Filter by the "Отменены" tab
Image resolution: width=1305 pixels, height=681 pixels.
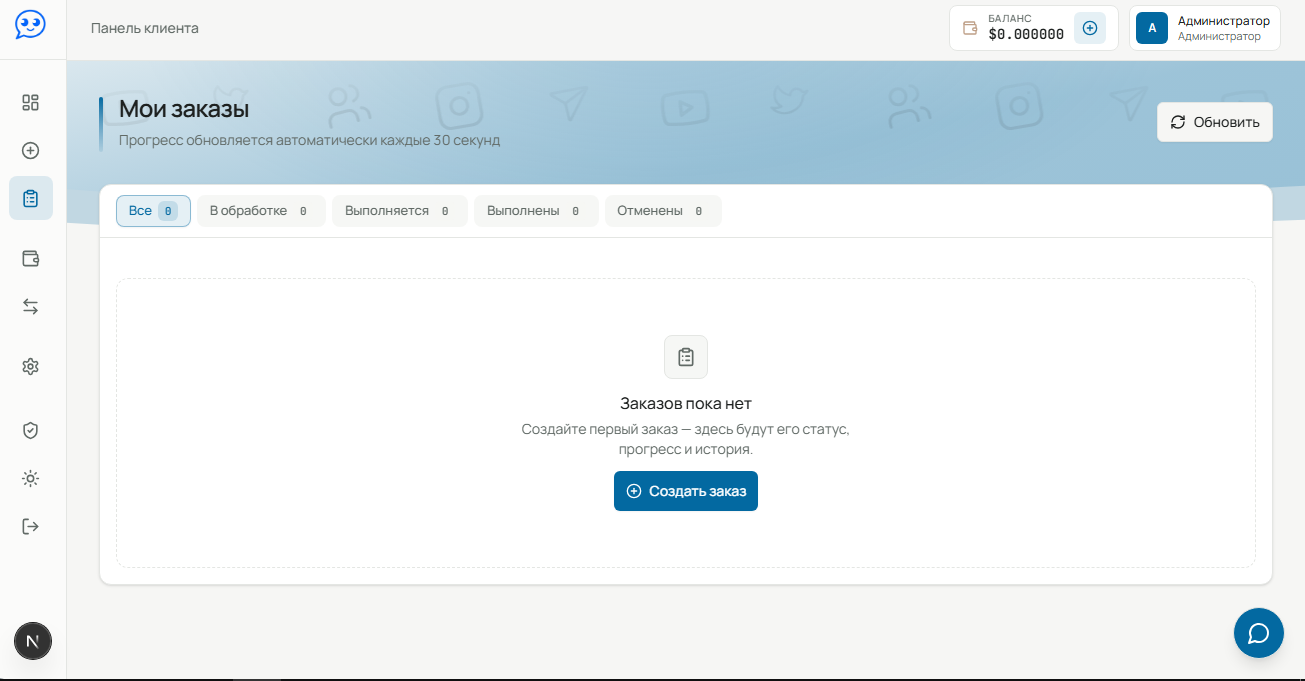pos(663,211)
